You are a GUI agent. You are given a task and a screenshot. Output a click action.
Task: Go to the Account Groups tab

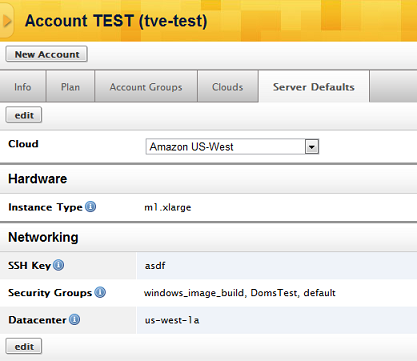146,87
